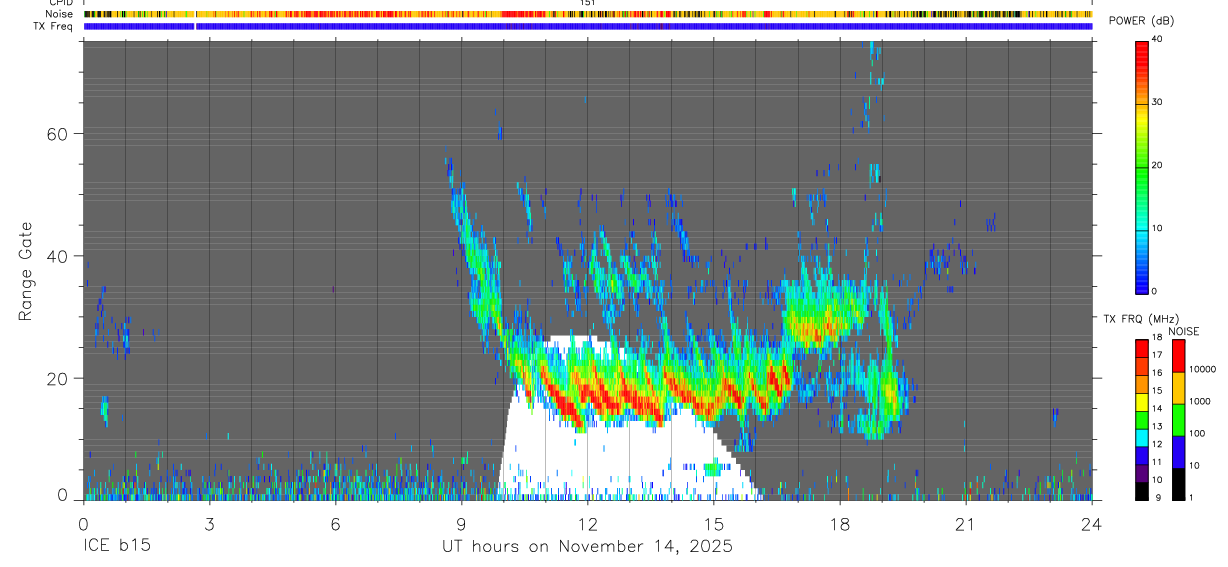The height and width of the screenshot is (567, 1228).
Task: Click the Range Gate y-axis title
Action: pyautogui.click(x=26, y=271)
